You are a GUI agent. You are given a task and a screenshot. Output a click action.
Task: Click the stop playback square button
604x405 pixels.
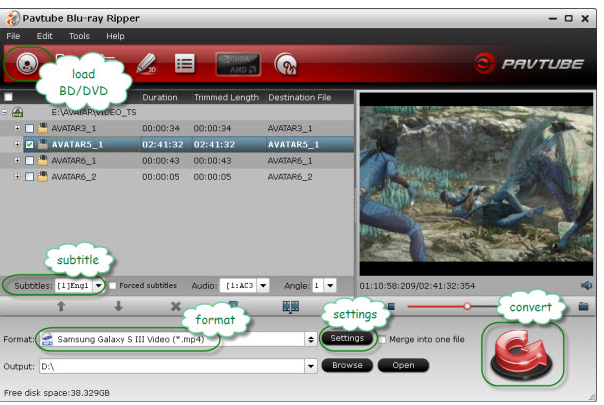(x=391, y=306)
